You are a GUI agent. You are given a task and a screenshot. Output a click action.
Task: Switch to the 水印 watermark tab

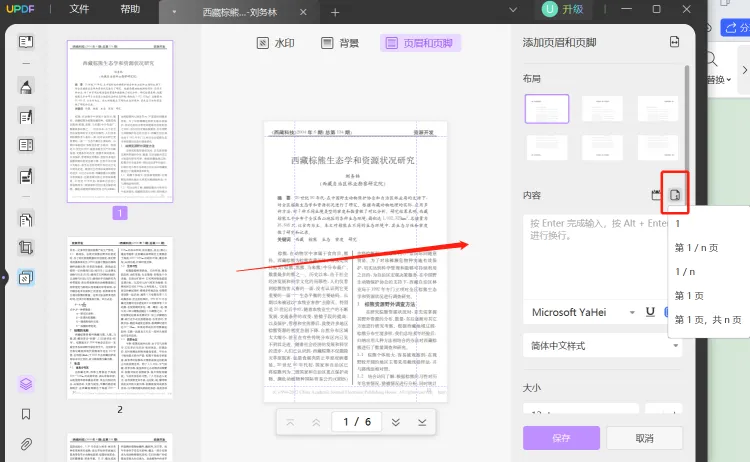pyautogui.click(x=276, y=43)
